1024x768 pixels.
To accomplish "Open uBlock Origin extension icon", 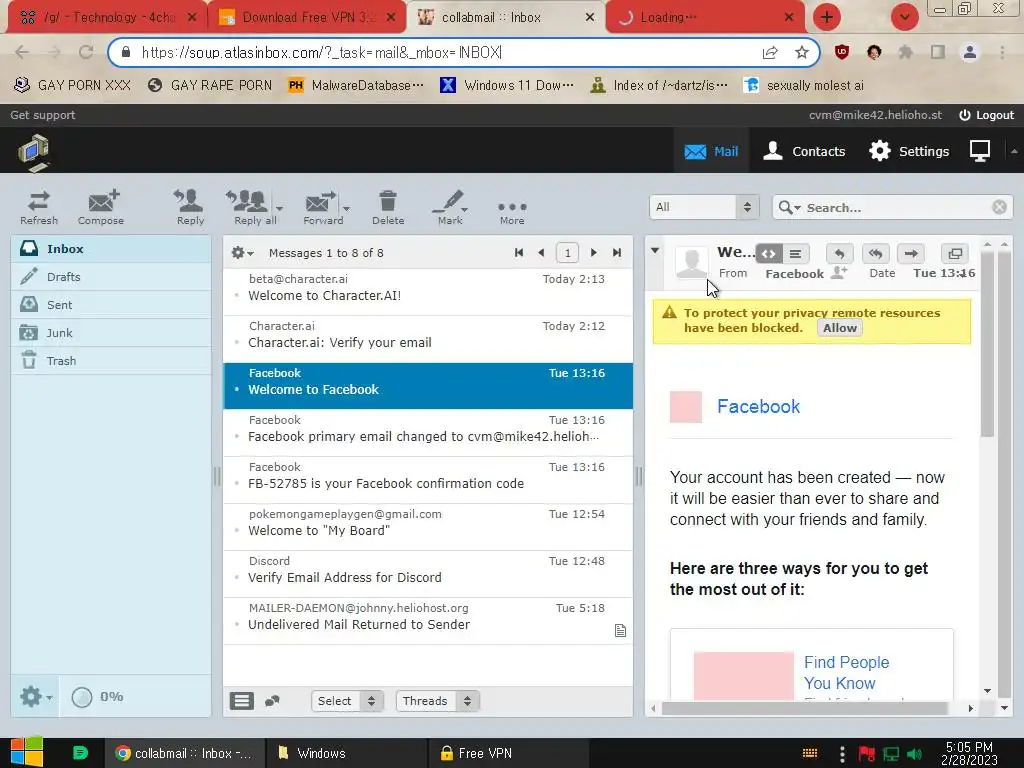I will coord(842,52).
